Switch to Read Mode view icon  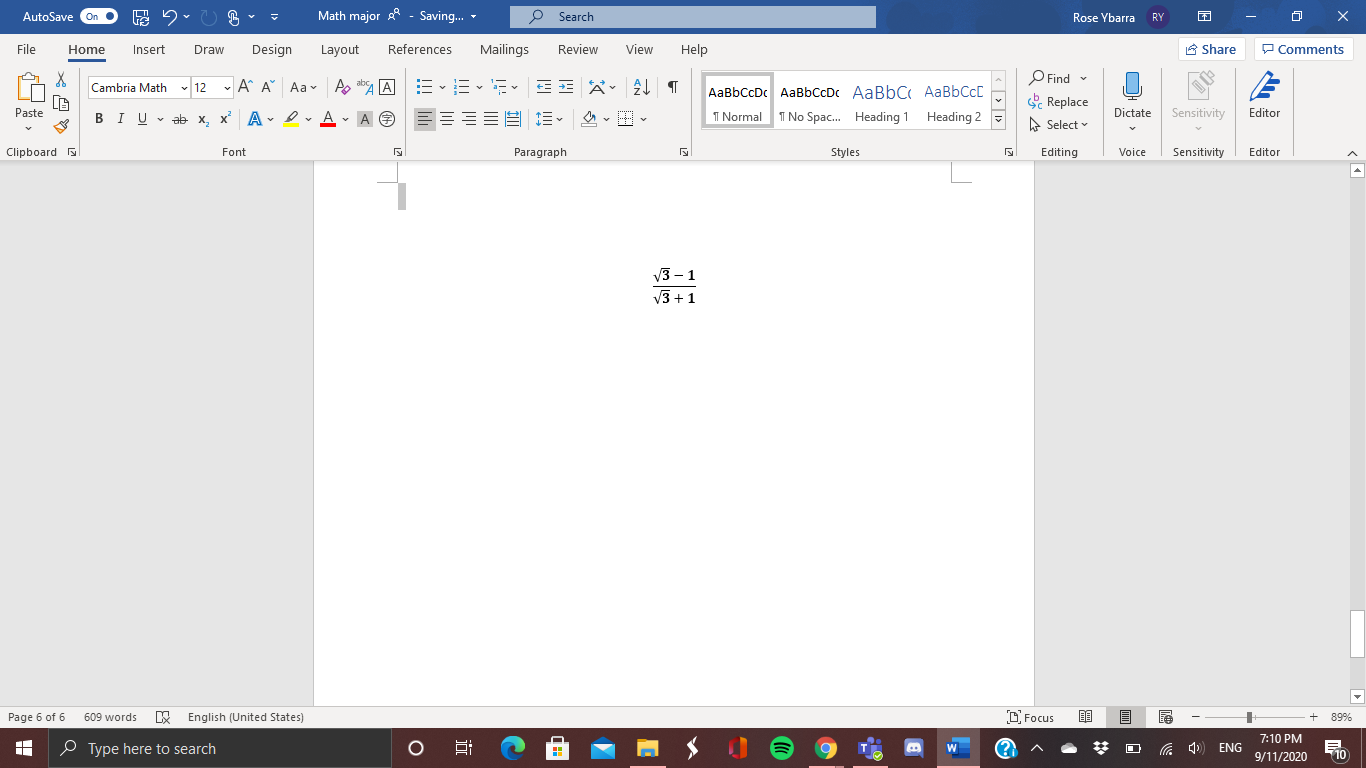click(x=1086, y=717)
